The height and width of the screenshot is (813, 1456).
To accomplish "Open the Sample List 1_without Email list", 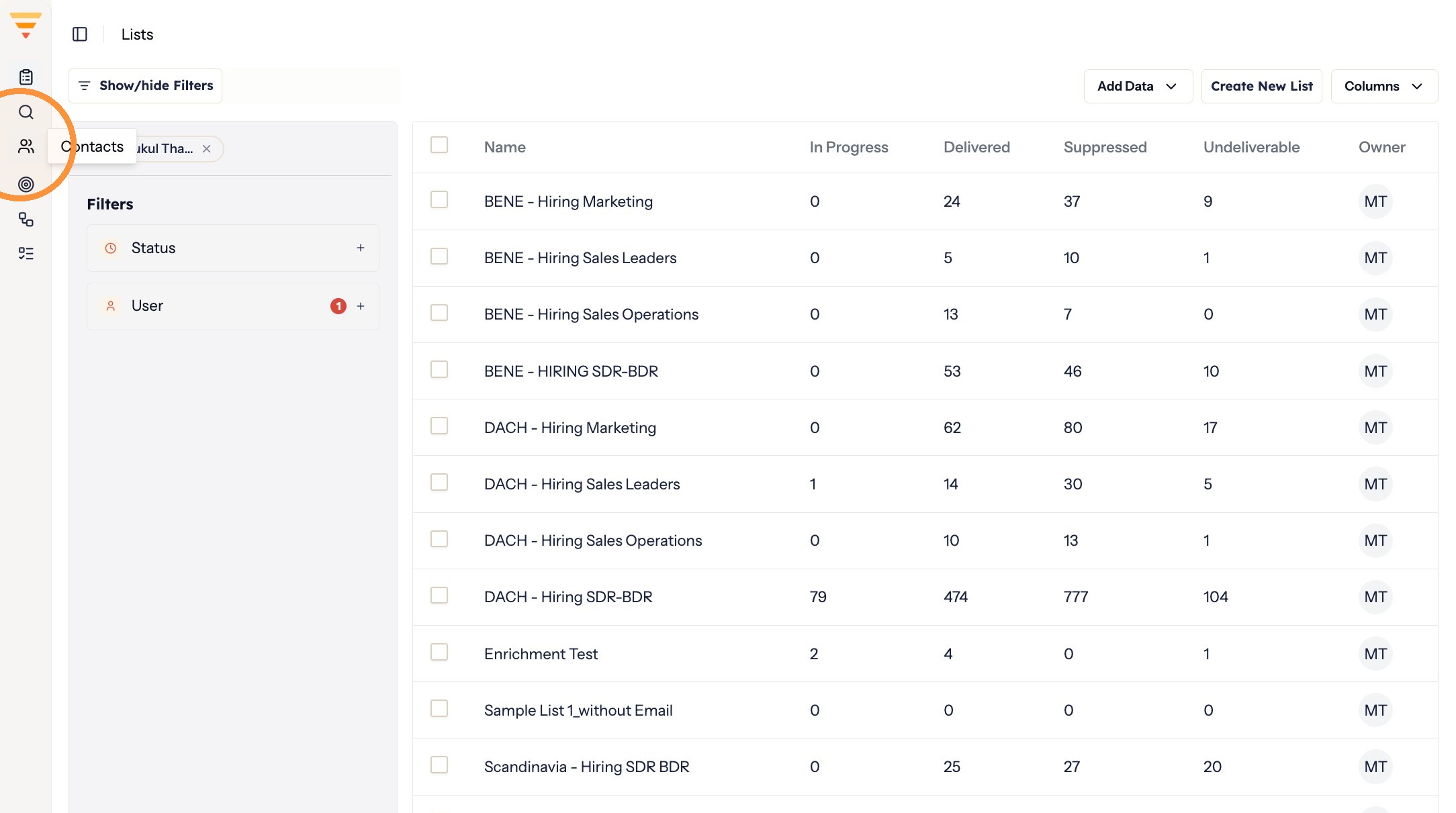I will 578,710.
